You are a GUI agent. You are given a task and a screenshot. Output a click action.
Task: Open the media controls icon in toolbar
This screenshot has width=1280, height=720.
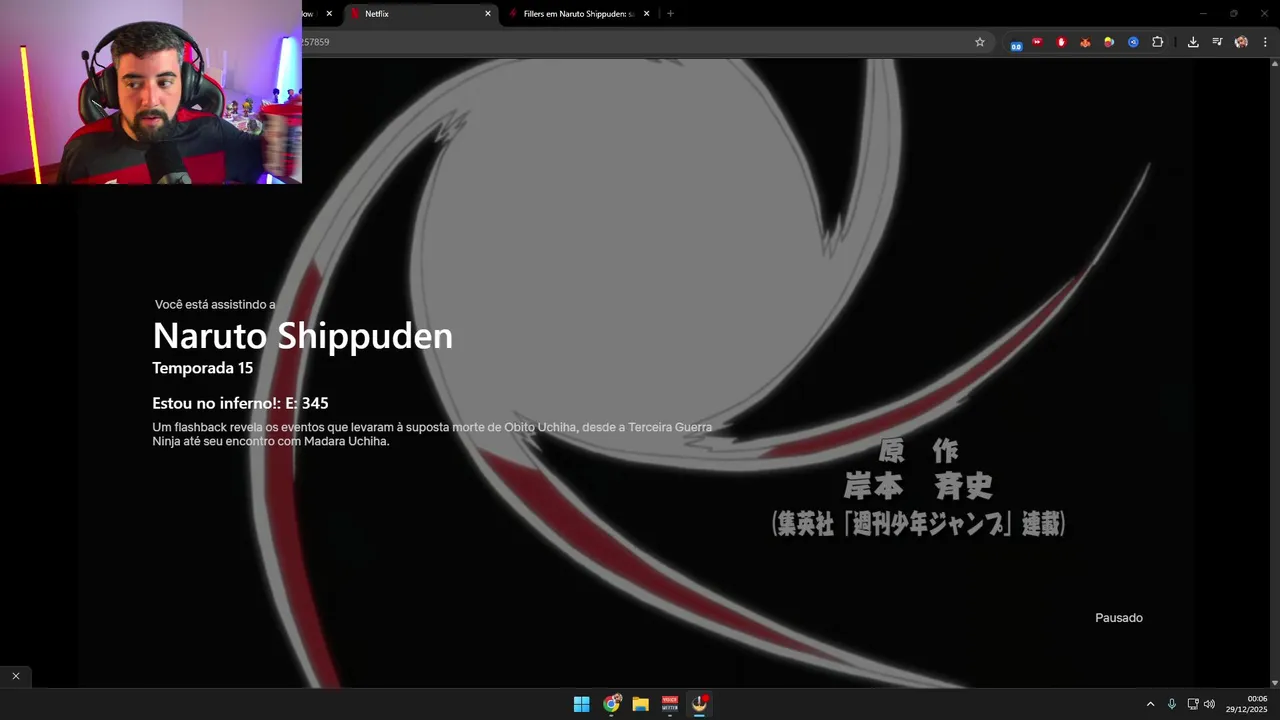(x=1217, y=42)
